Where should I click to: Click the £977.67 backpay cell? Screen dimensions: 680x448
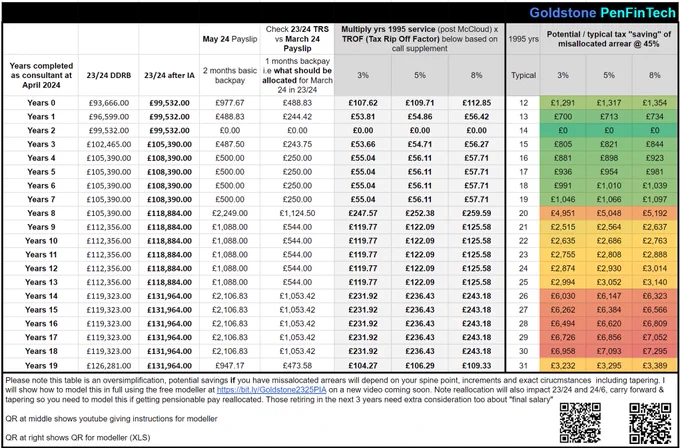(x=230, y=103)
